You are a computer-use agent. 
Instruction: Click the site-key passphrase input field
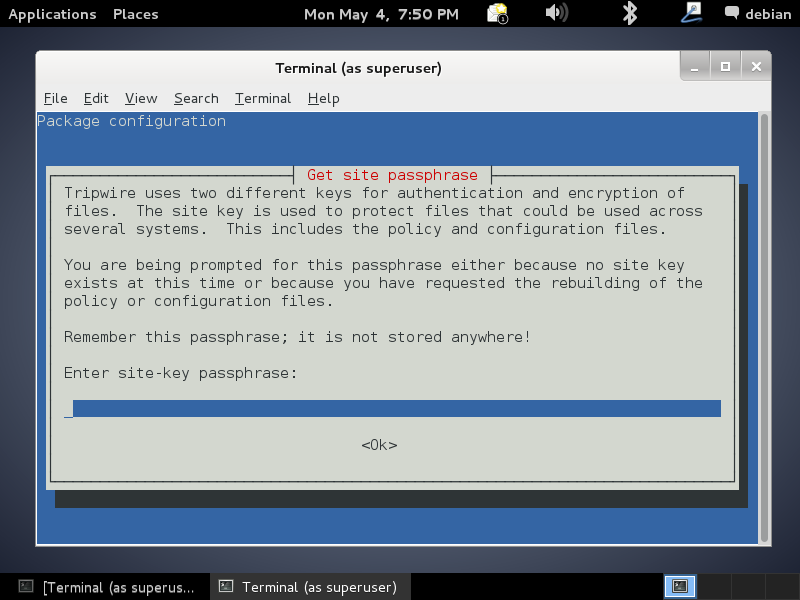pos(392,409)
